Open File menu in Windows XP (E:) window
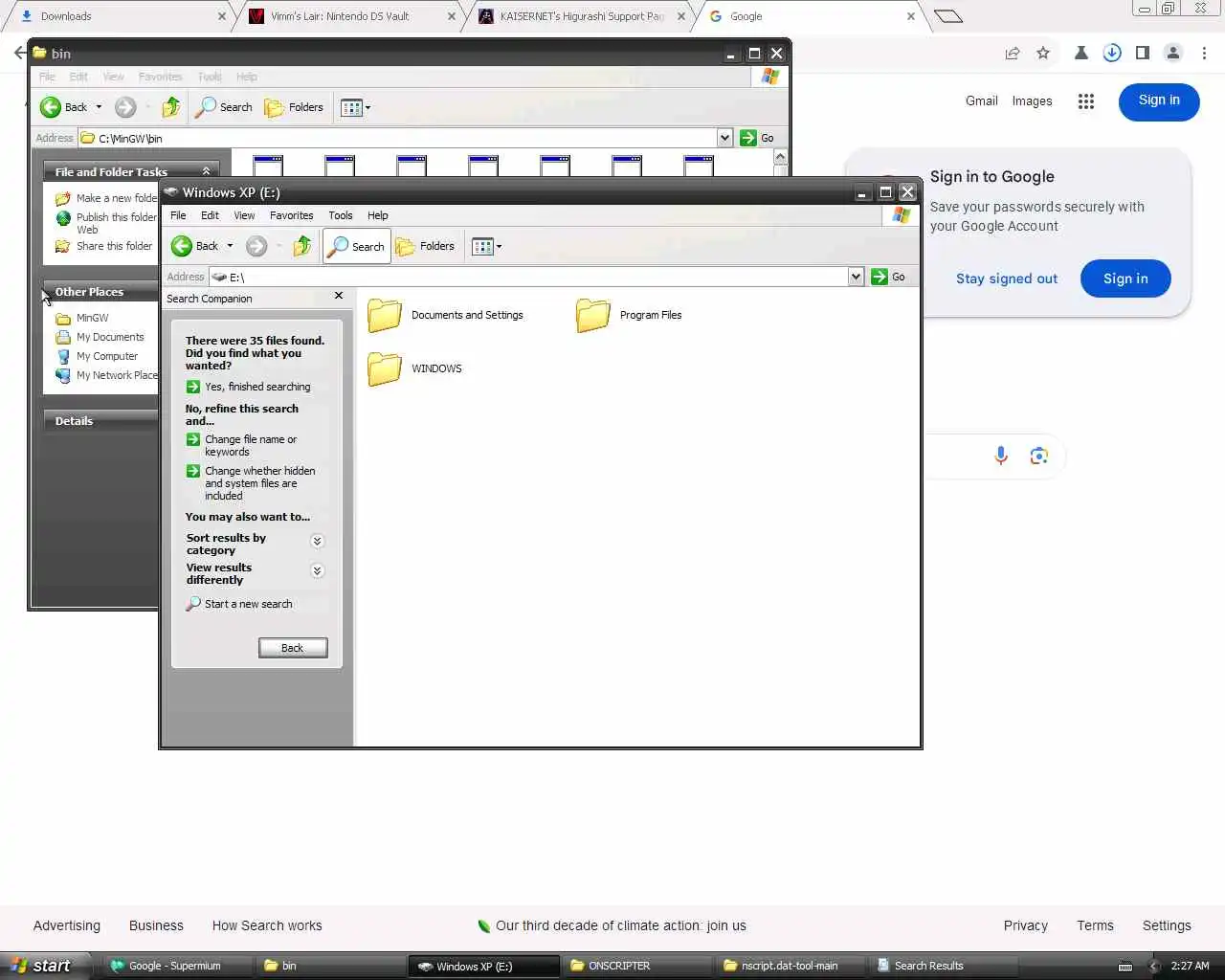The width and height of the screenshot is (1225, 980). 178,215
